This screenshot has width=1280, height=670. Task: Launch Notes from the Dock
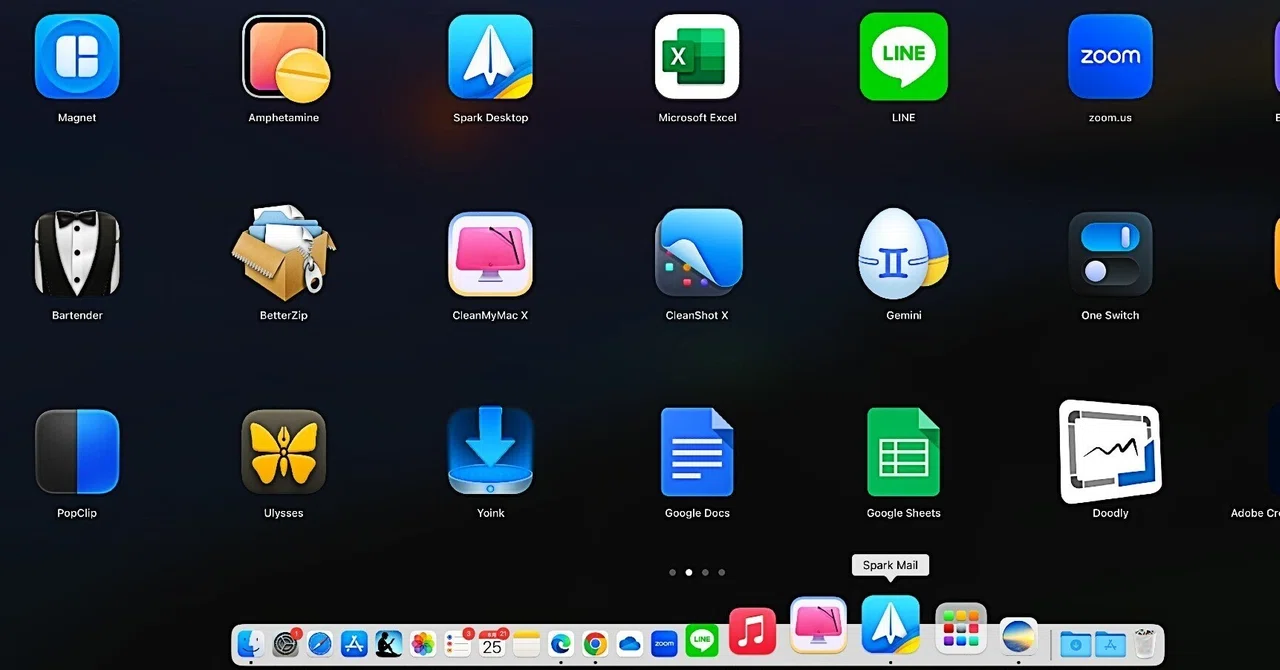pos(526,644)
